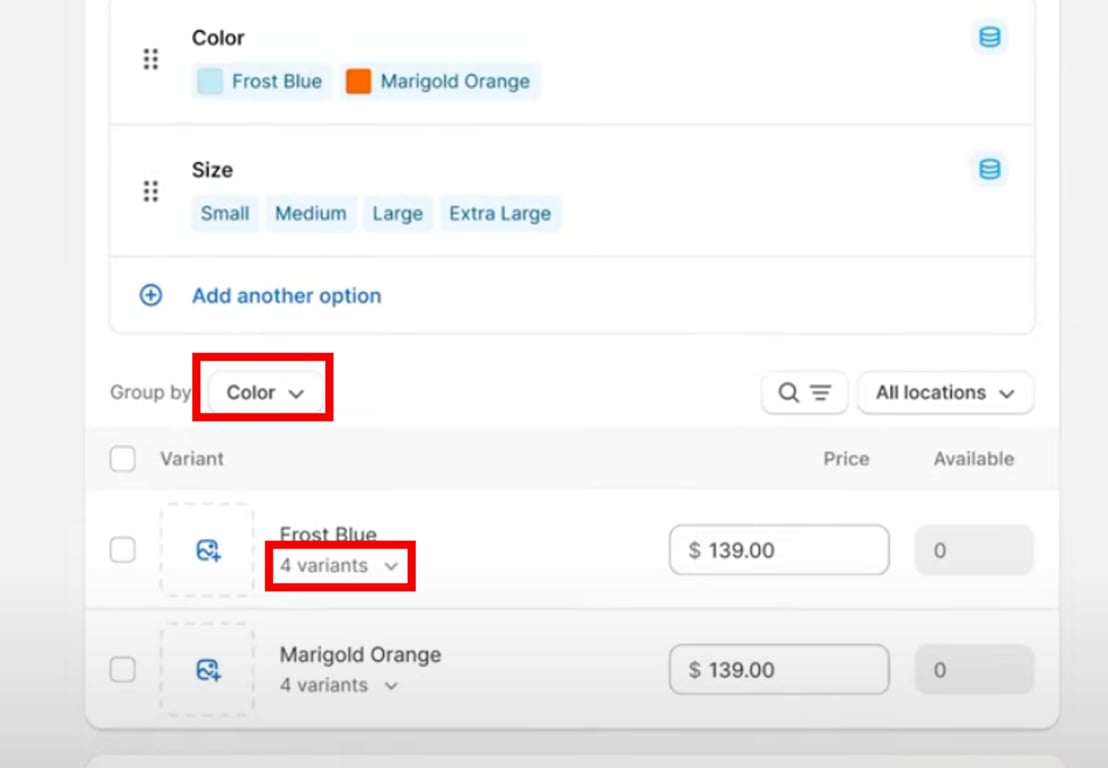Click the metafield database icon for Color
The image size is (1108, 768).
click(989, 38)
